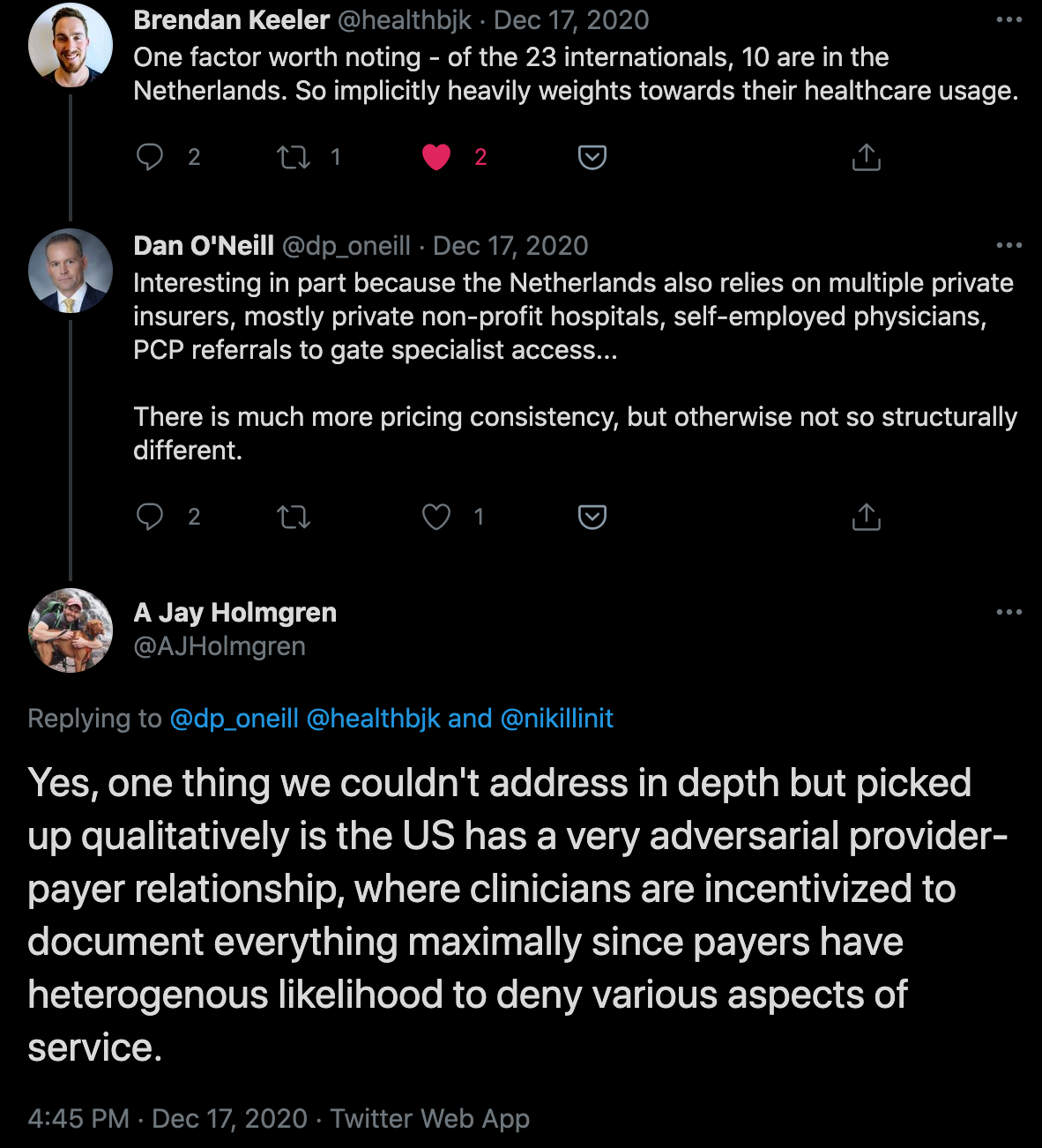Like Dan O'Neill's tweet

coord(436,517)
